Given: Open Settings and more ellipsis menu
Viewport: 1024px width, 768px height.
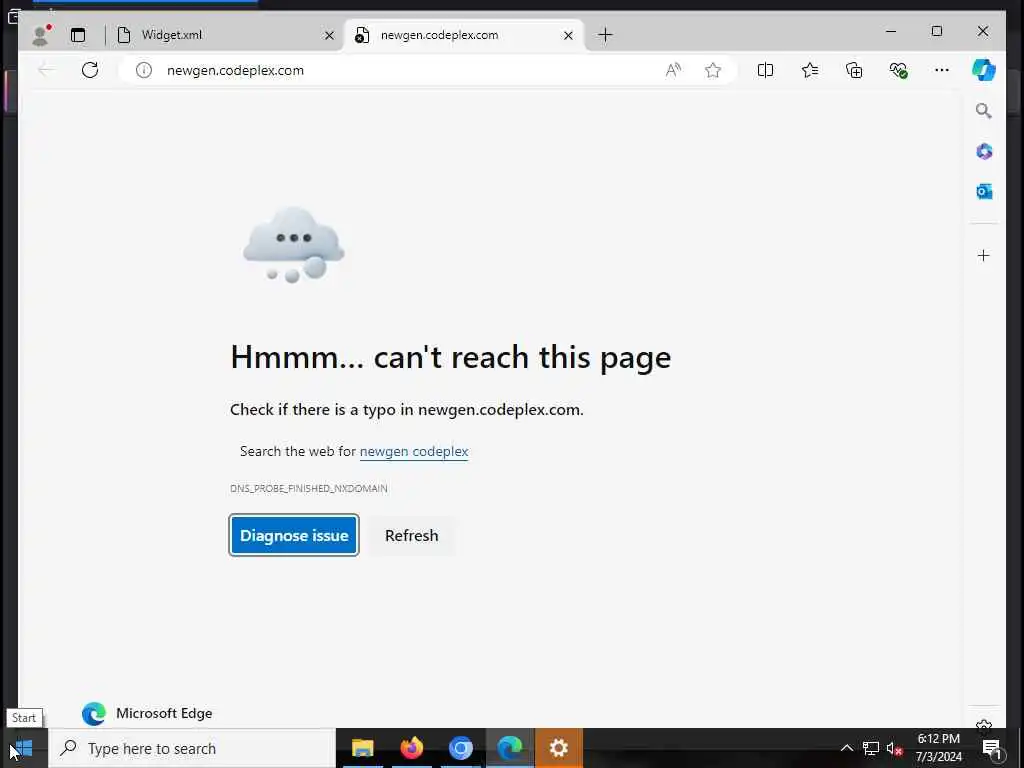Looking at the screenshot, I should 942,70.
